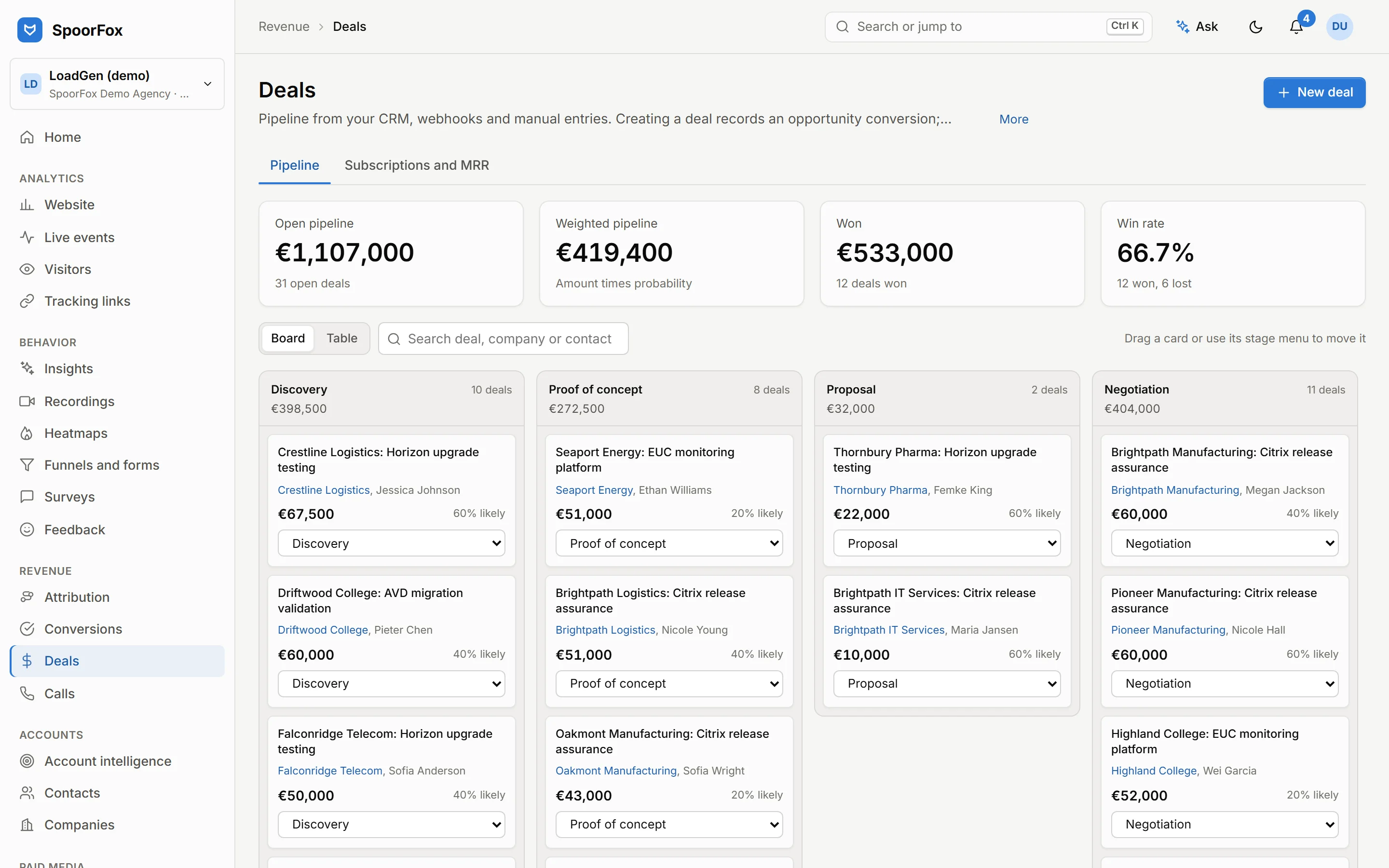The image size is (1389, 868).
Task: Open the Brightpath IT Services company link
Action: (888, 630)
